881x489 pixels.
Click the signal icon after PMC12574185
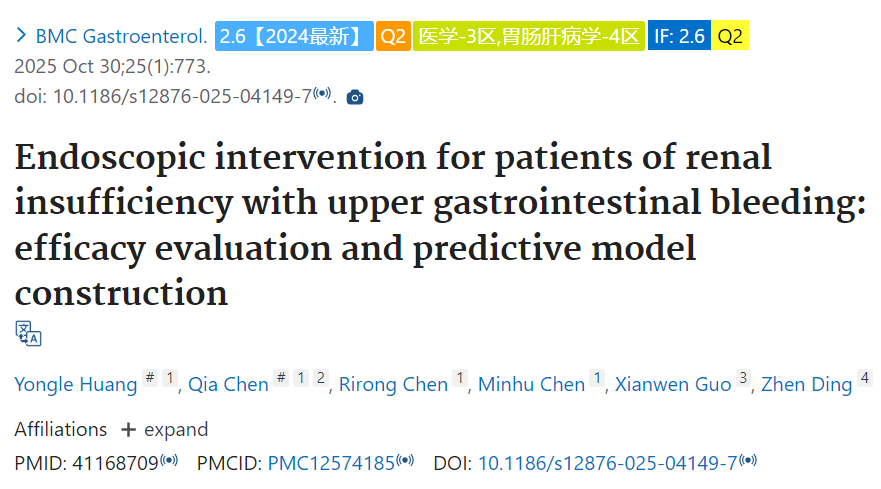[405, 461]
